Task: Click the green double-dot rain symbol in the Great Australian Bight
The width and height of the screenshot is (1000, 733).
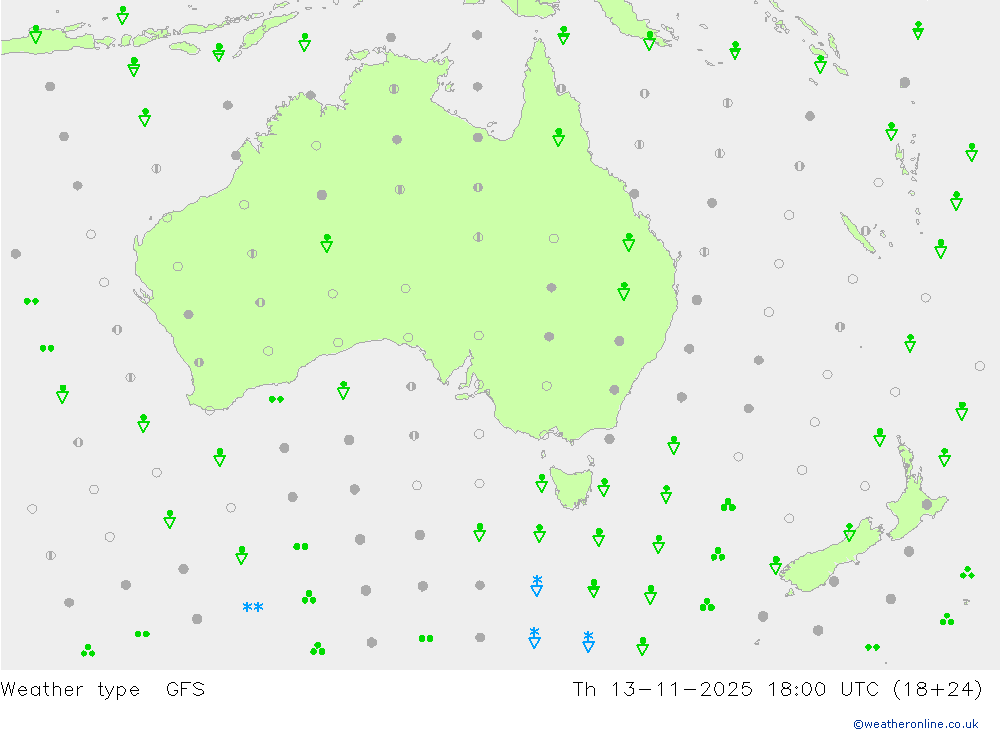Action: click(x=276, y=399)
